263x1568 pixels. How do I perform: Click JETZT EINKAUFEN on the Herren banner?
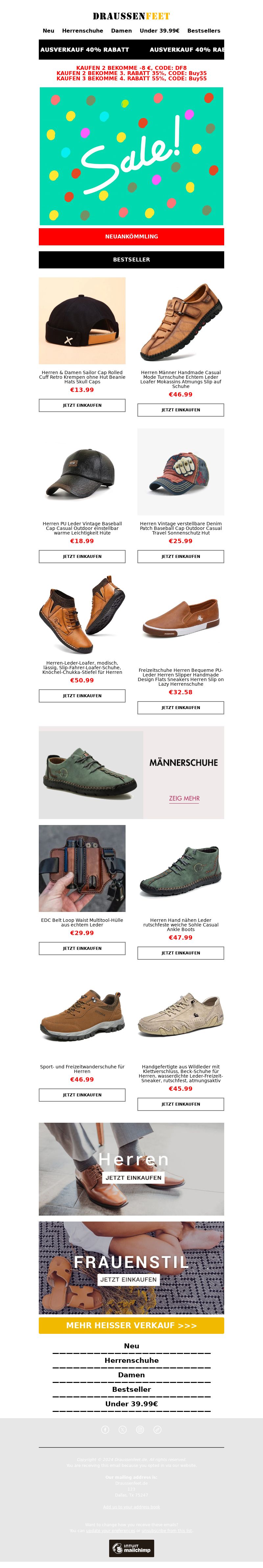tap(133, 1177)
